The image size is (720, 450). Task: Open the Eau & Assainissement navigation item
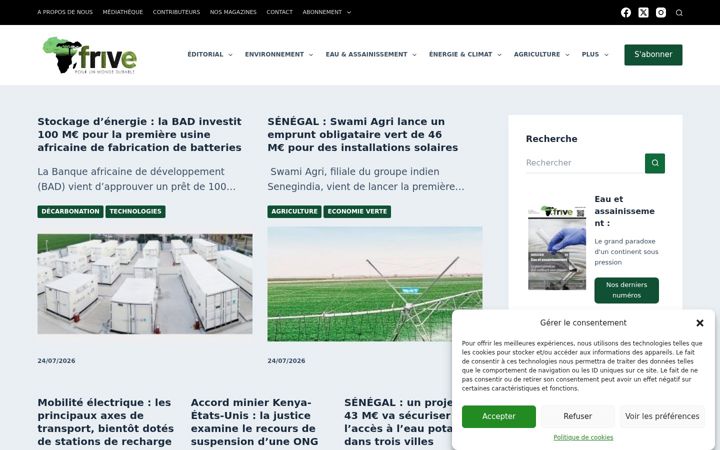[366, 55]
